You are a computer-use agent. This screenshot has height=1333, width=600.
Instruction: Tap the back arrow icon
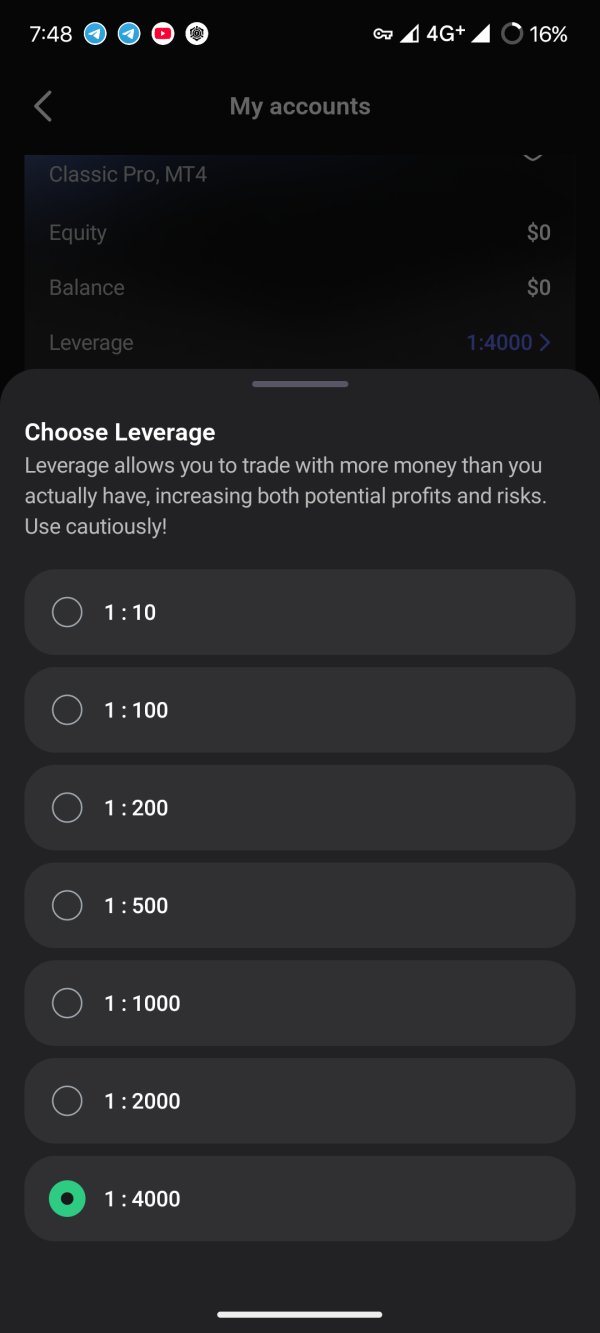click(x=42, y=106)
